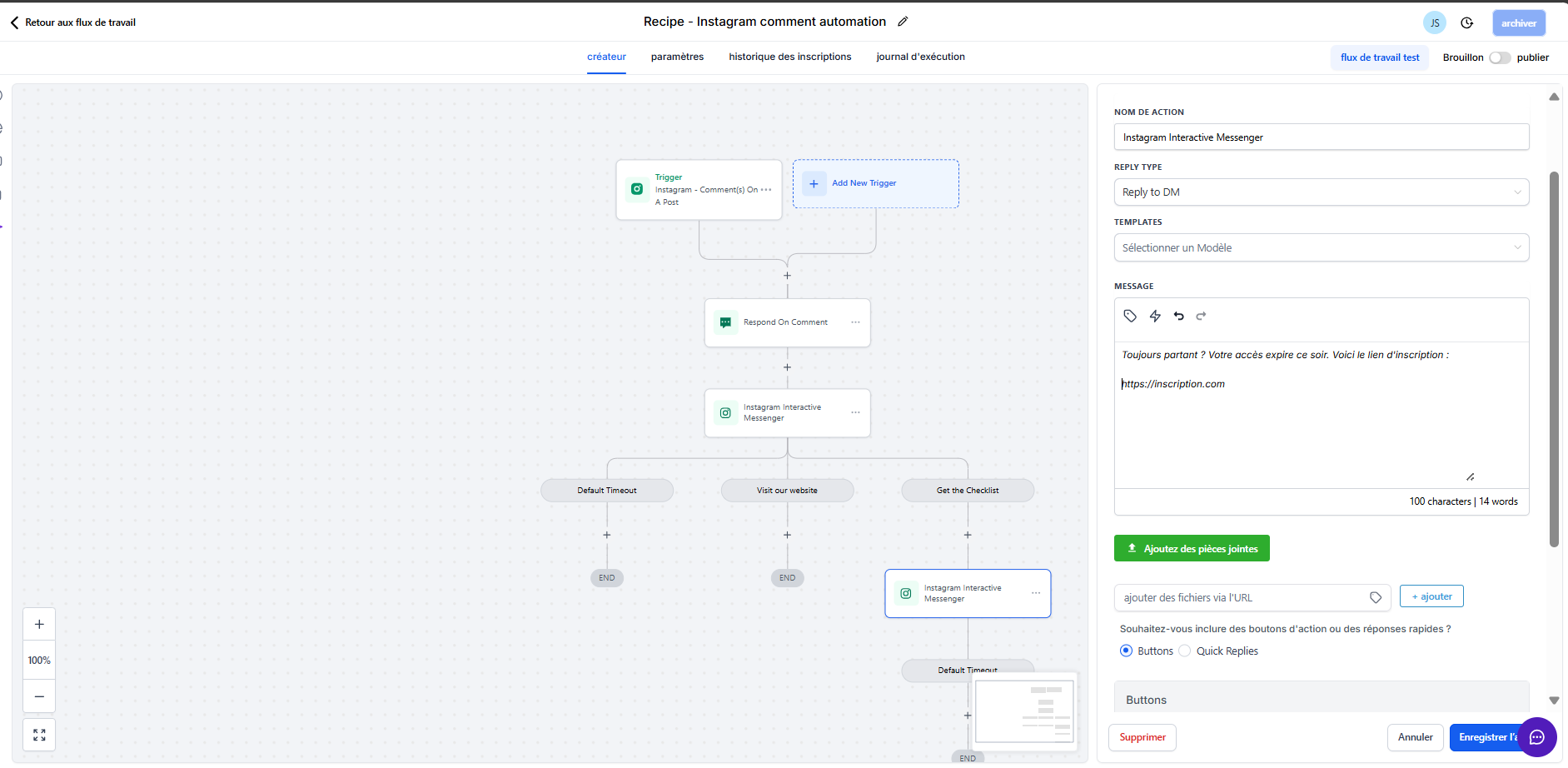Open the support chat bubble

click(x=1536, y=737)
